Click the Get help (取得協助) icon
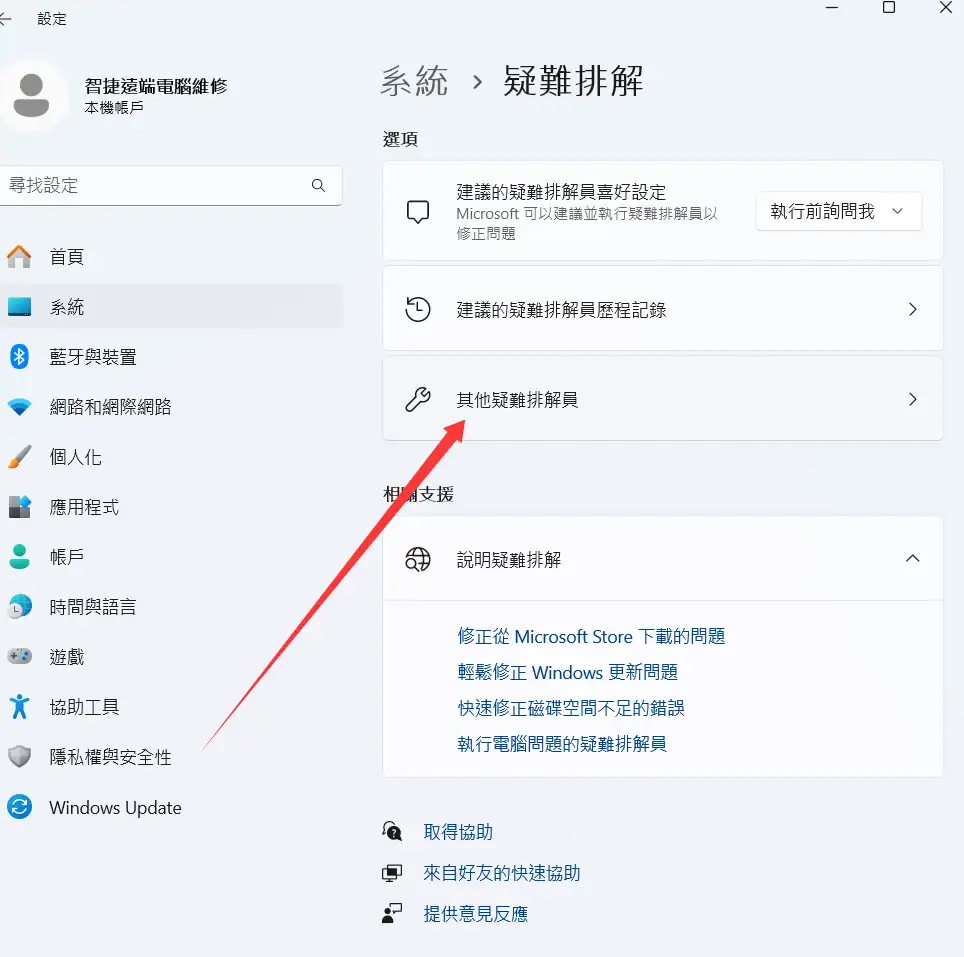This screenshot has height=957, width=964. (x=392, y=832)
